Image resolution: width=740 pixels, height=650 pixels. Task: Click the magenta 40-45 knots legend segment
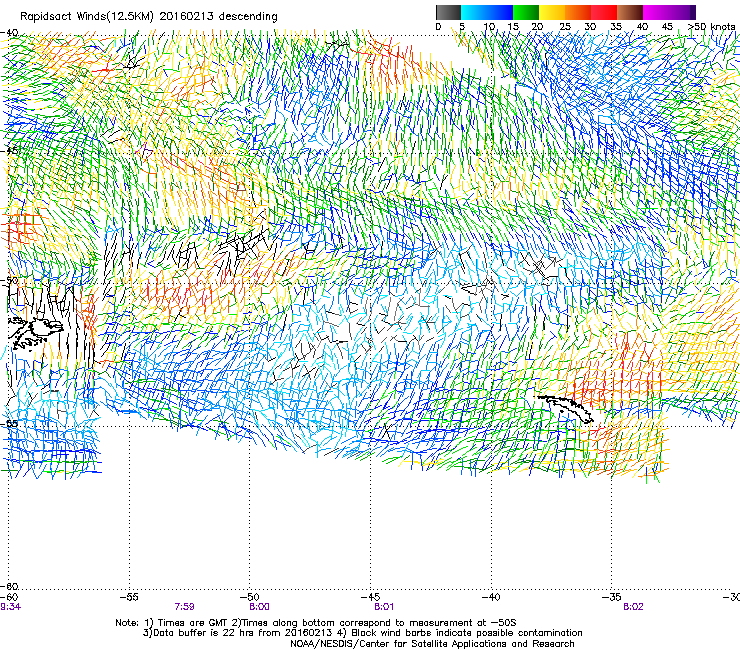pyautogui.click(x=656, y=12)
